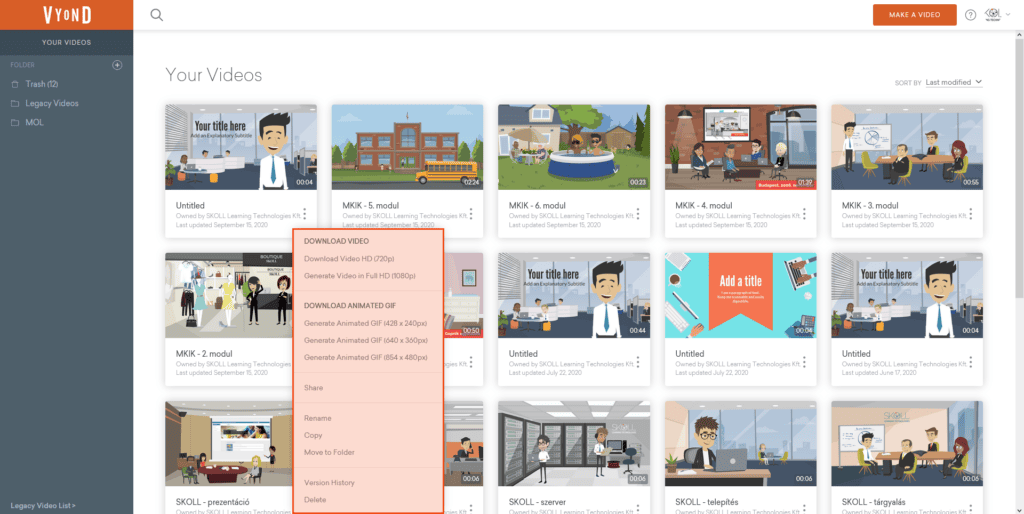Select Version History in the menu
Image resolution: width=1024 pixels, height=514 pixels.
pos(329,483)
